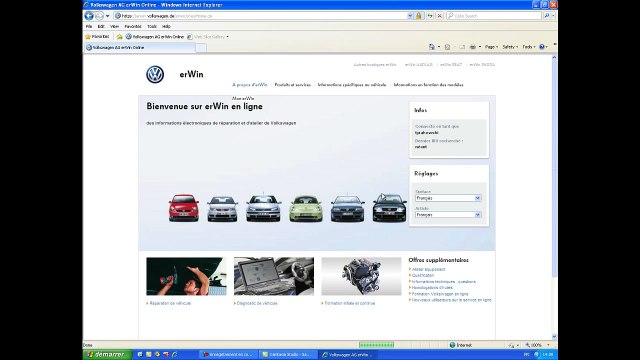
Task: Click the search magnifier button
Action: click(x=547, y=16)
